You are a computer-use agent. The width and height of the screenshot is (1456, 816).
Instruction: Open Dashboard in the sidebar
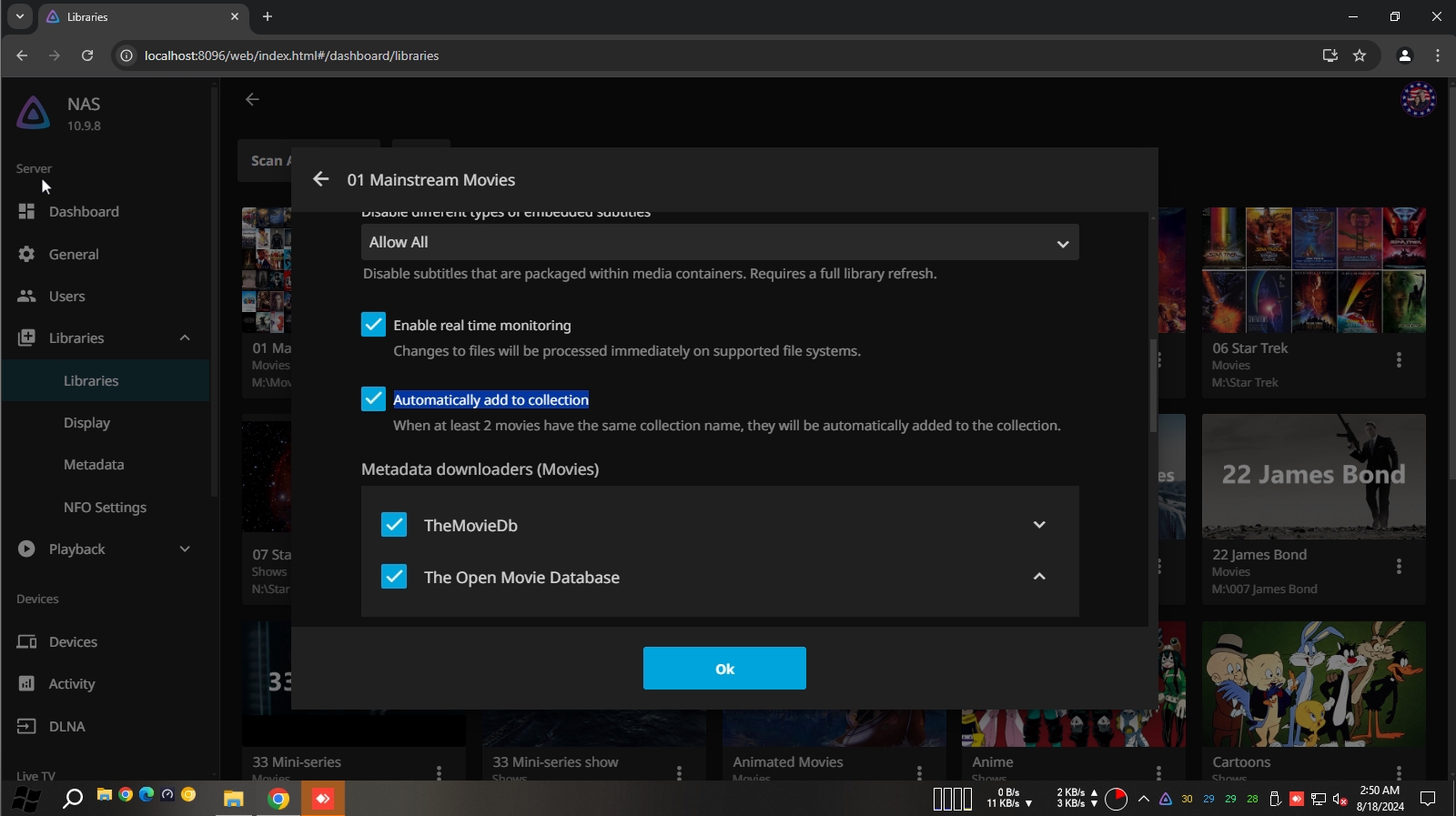pos(84,212)
